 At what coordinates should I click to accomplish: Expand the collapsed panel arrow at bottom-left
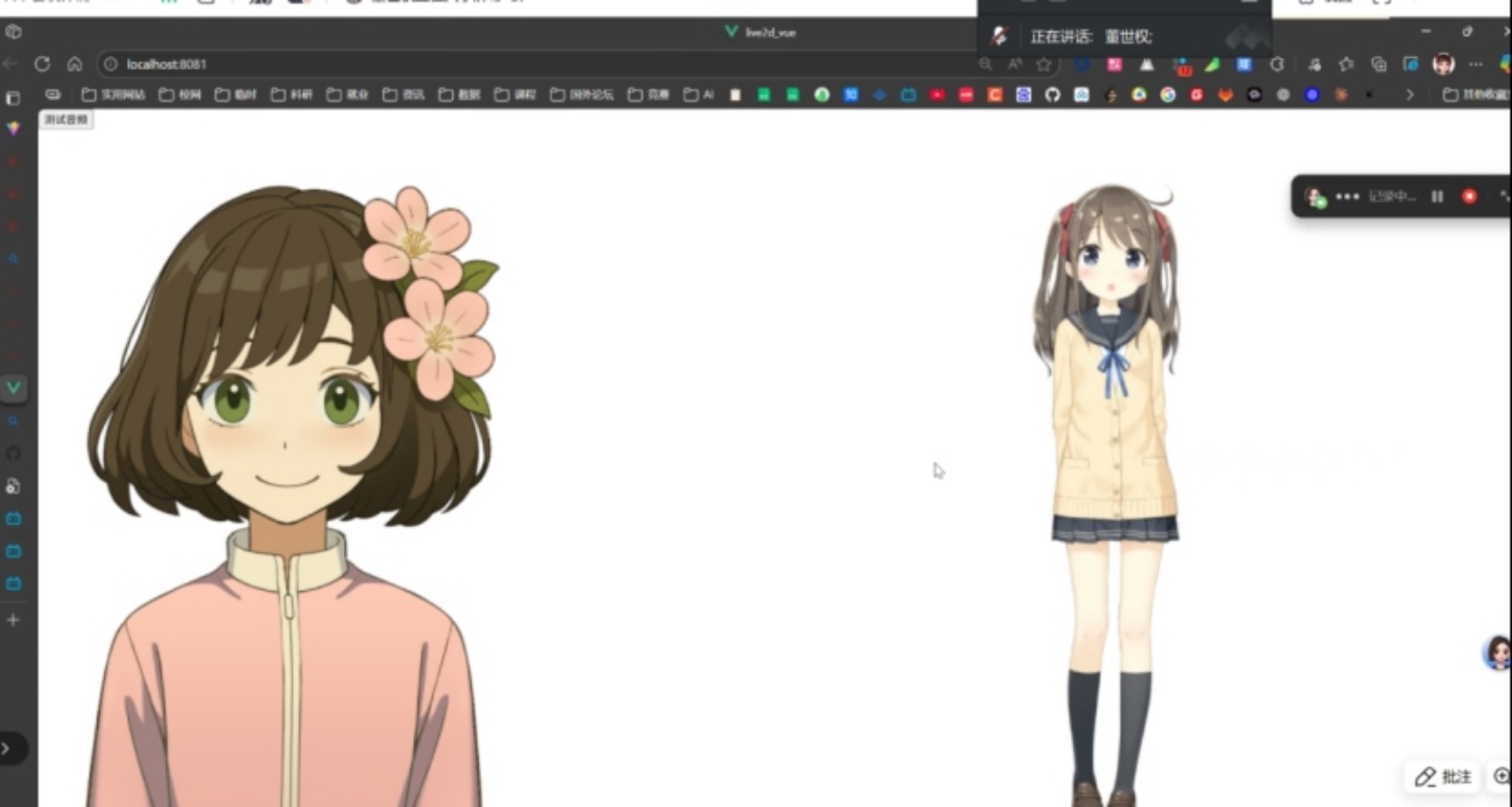click(x=7, y=748)
